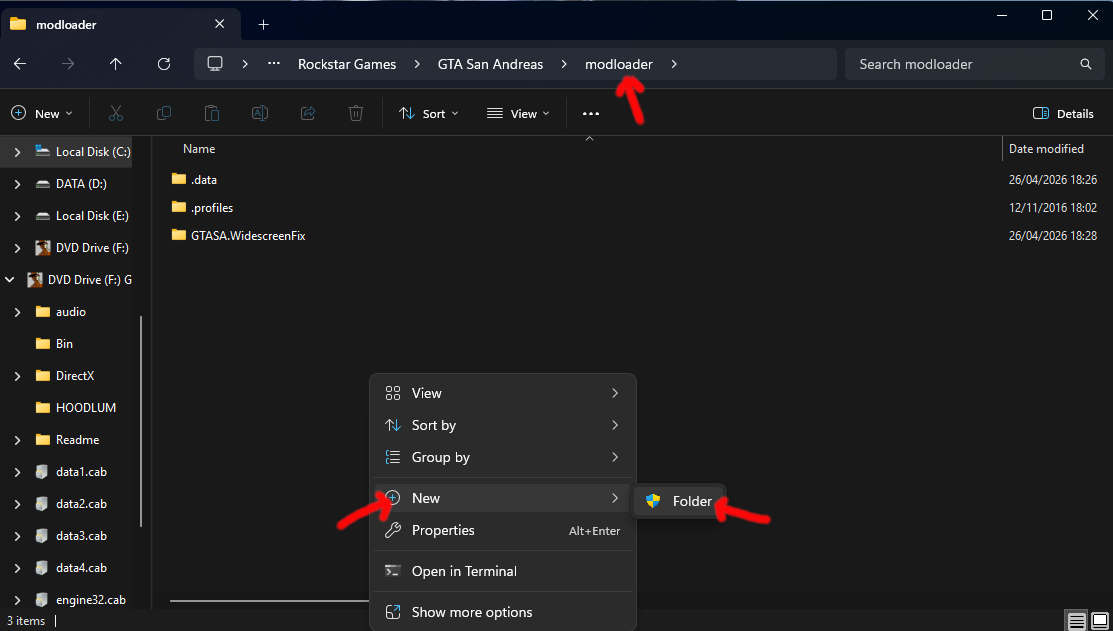Screen dimensions: 1113x631
Task: Collapse the expanded DVD Drive (F:) G node
Action: 10,280
